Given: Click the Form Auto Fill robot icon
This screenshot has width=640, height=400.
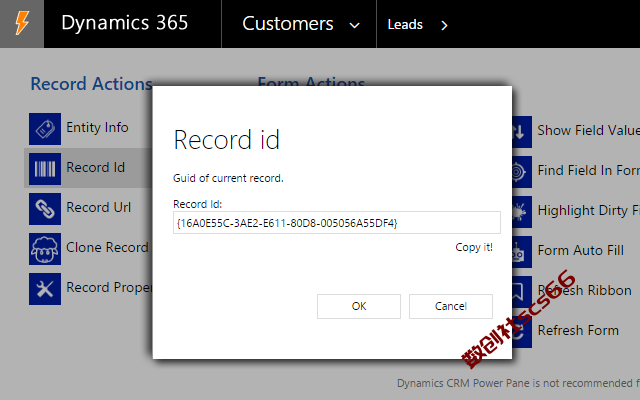Looking at the screenshot, I should point(522,252).
